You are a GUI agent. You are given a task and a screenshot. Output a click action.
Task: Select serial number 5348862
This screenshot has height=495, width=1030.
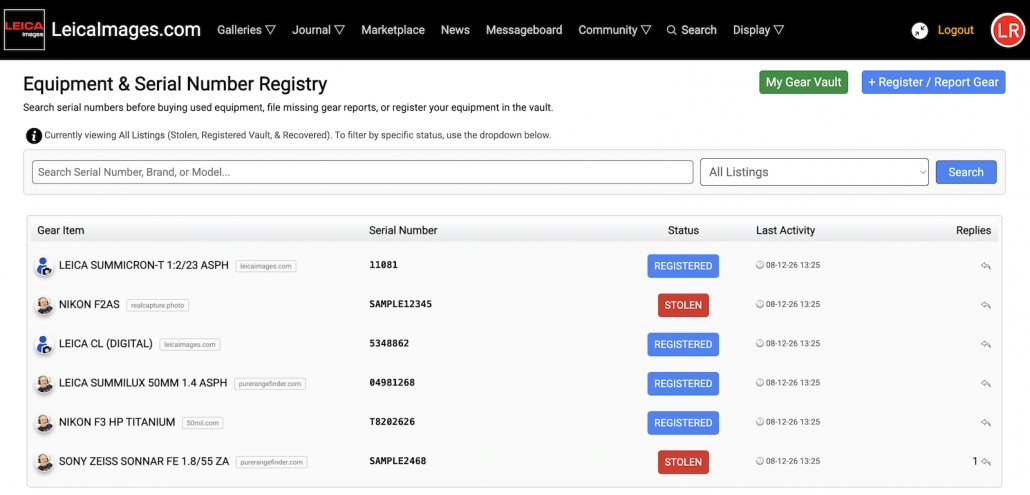pyautogui.click(x=389, y=343)
